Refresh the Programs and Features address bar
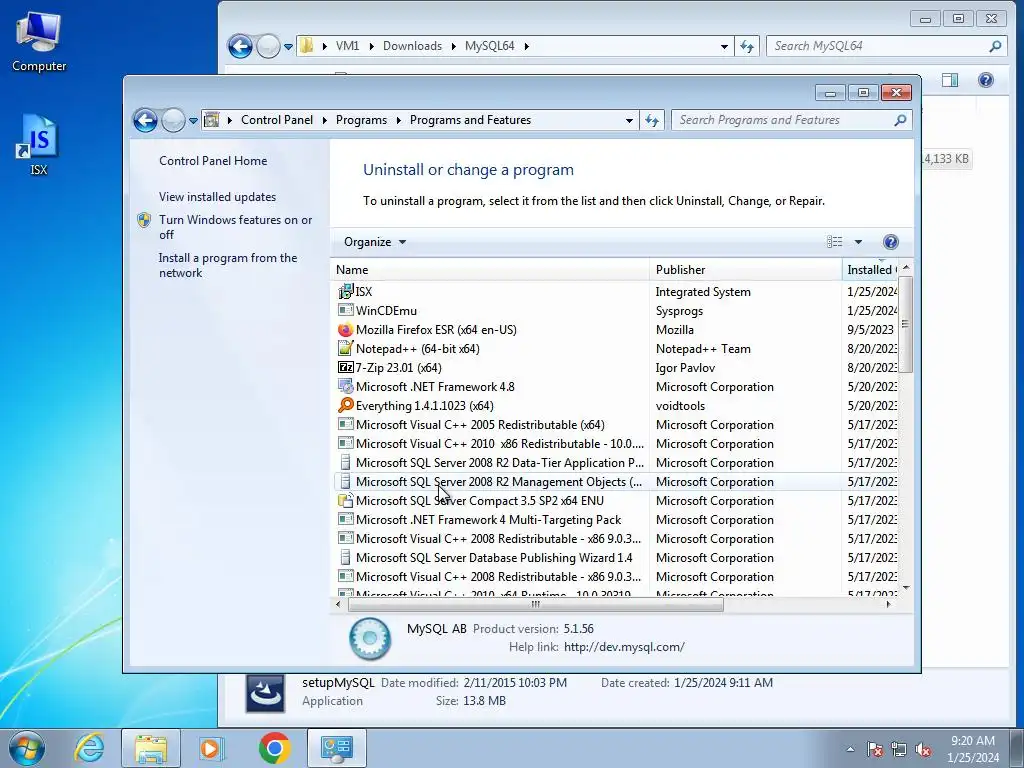The width and height of the screenshot is (1024, 768). [x=652, y=120]
